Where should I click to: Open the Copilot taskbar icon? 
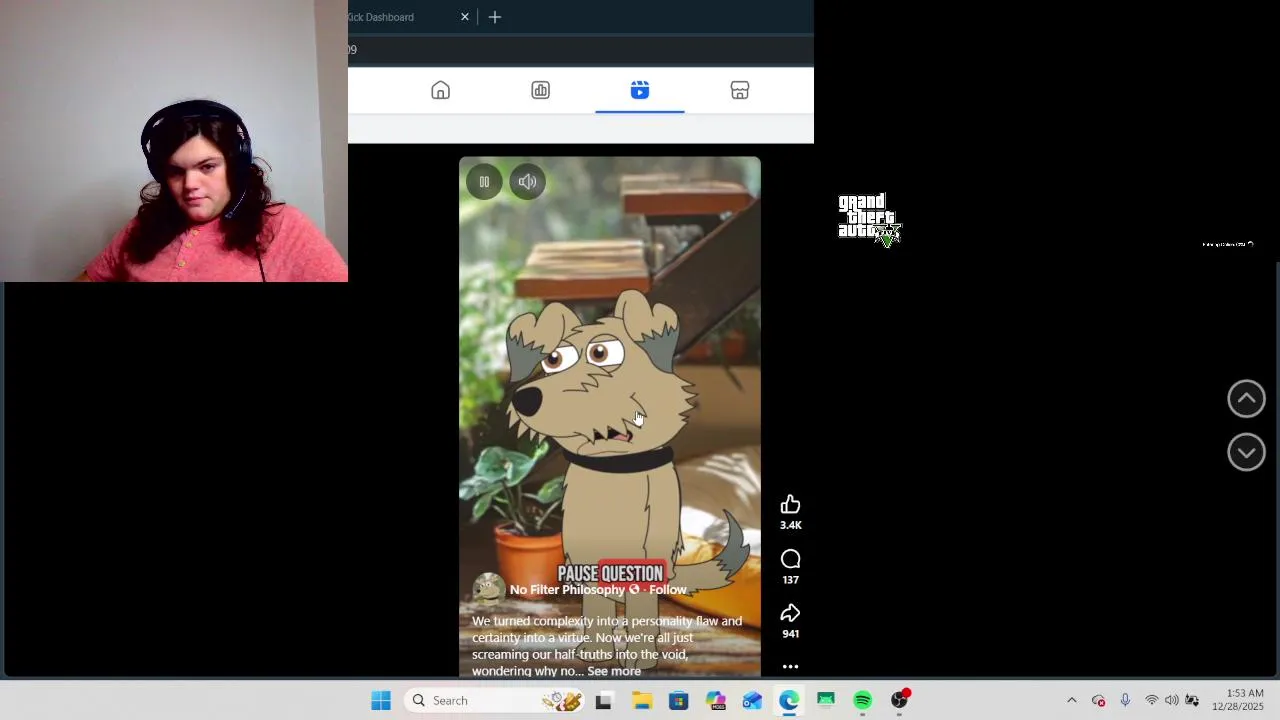click(x=716, y=701)
